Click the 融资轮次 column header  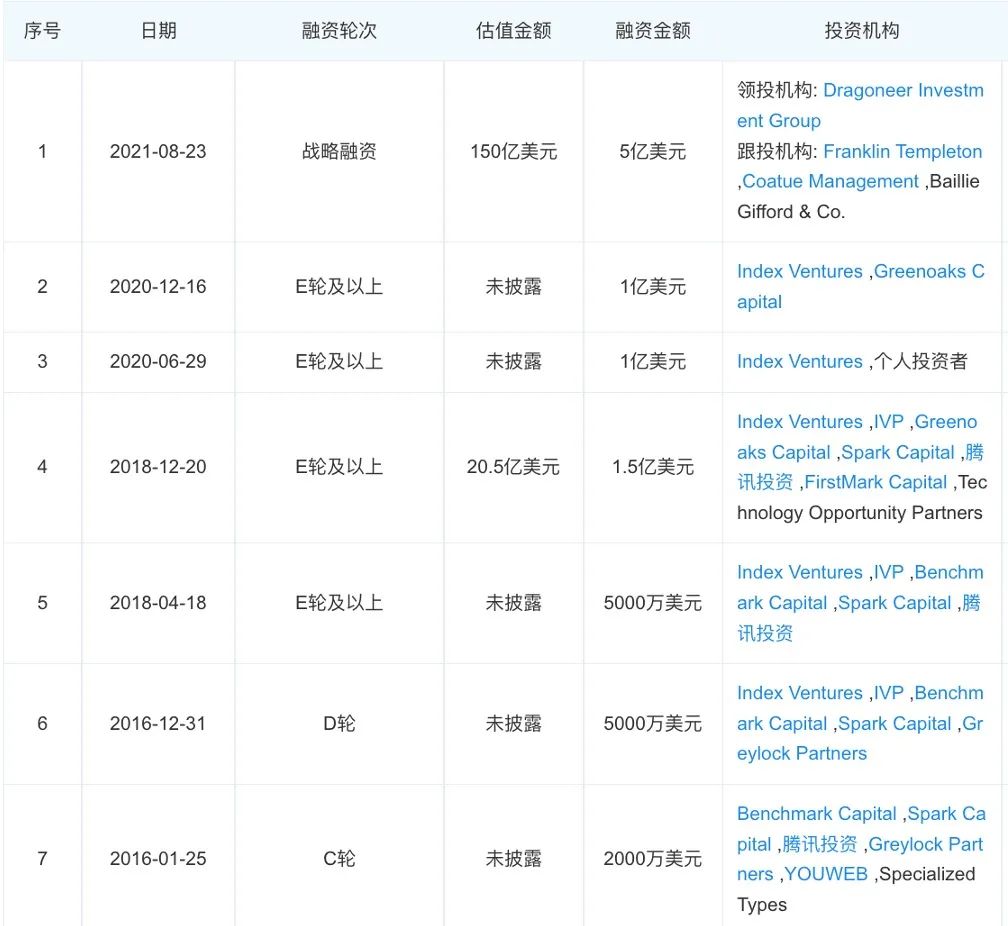click(339, 31)
